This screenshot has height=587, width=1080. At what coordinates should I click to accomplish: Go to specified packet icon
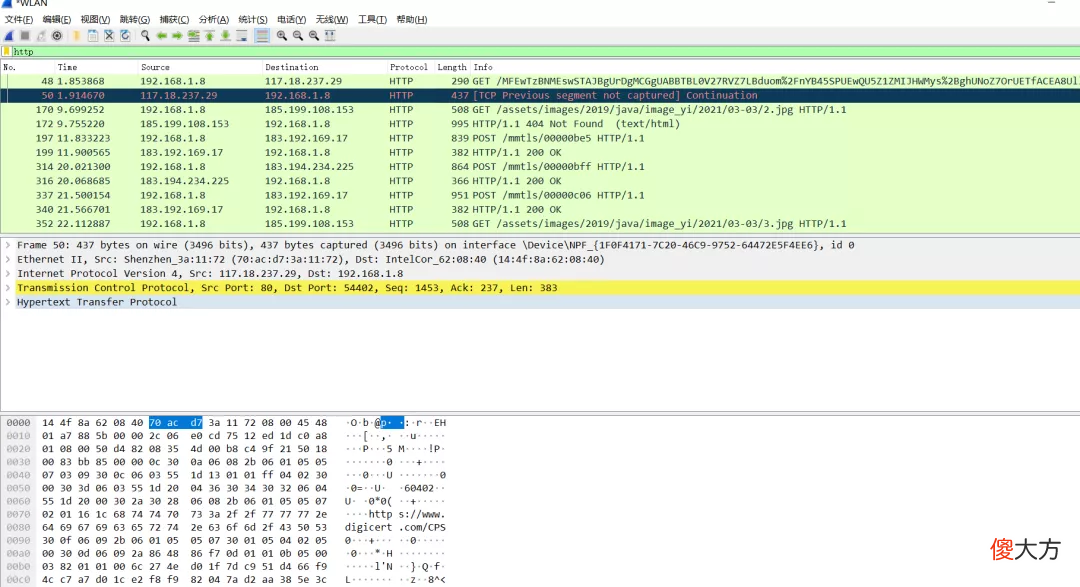click(x=194, y=36)
